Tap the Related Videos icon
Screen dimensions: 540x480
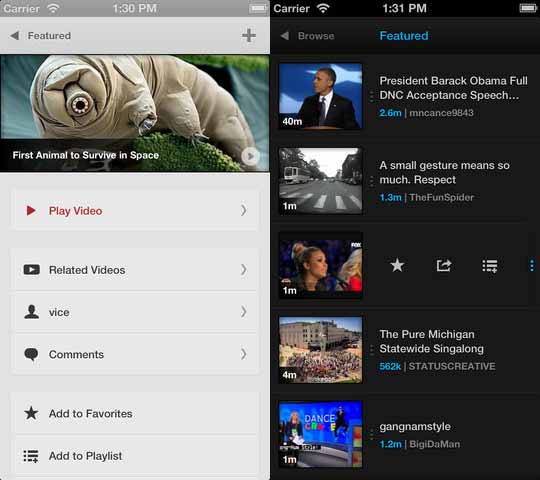coord(32,270)
